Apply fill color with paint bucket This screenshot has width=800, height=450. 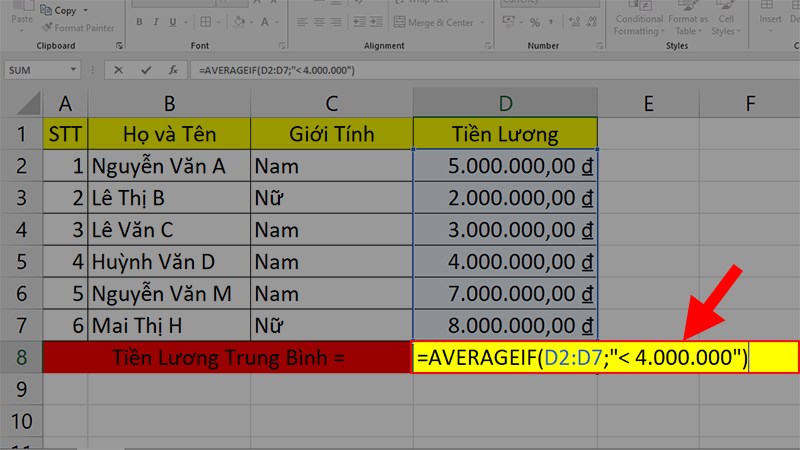tap(238, 22)
